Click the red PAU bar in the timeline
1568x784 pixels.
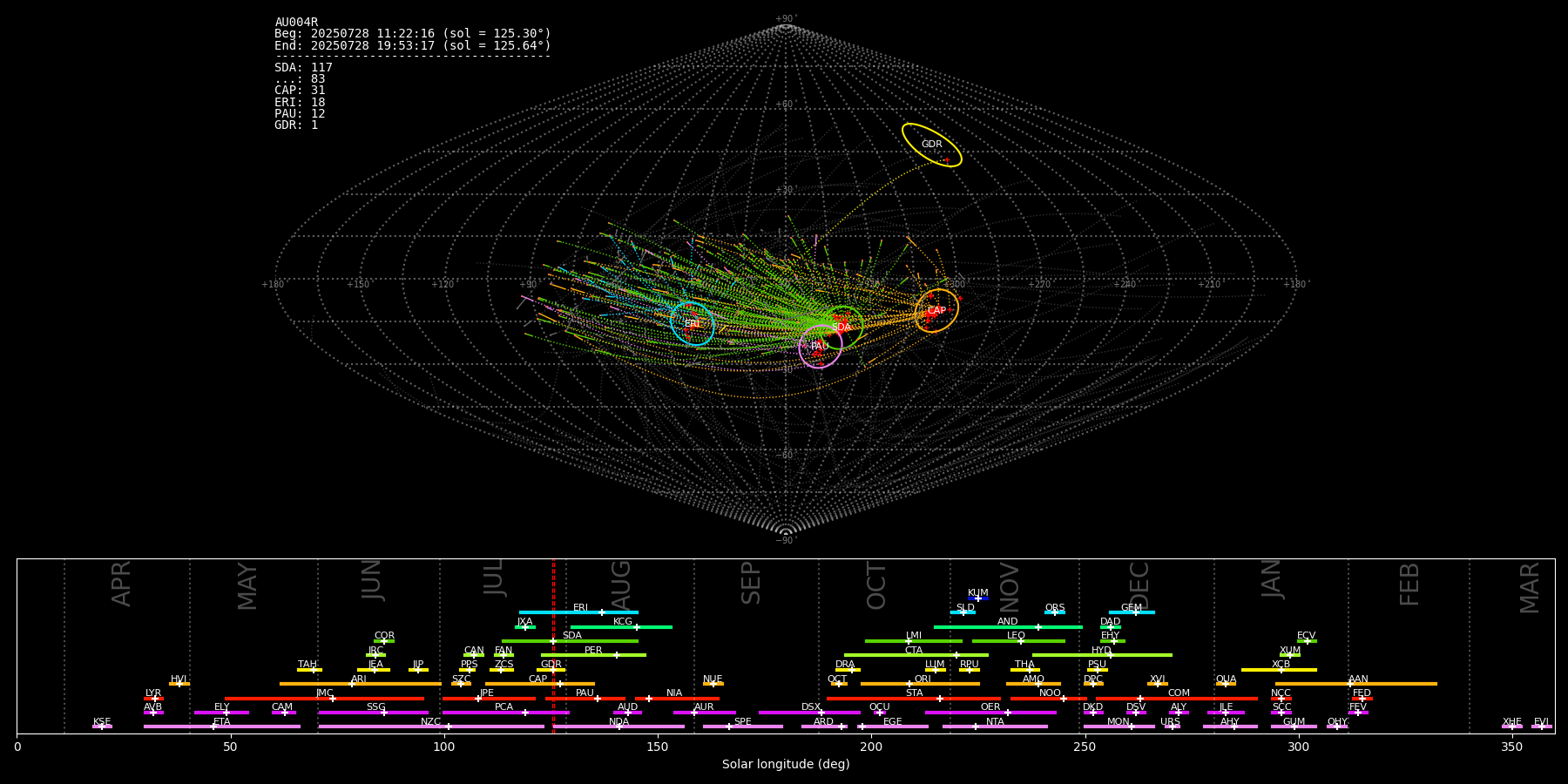[x=585, y=699]
